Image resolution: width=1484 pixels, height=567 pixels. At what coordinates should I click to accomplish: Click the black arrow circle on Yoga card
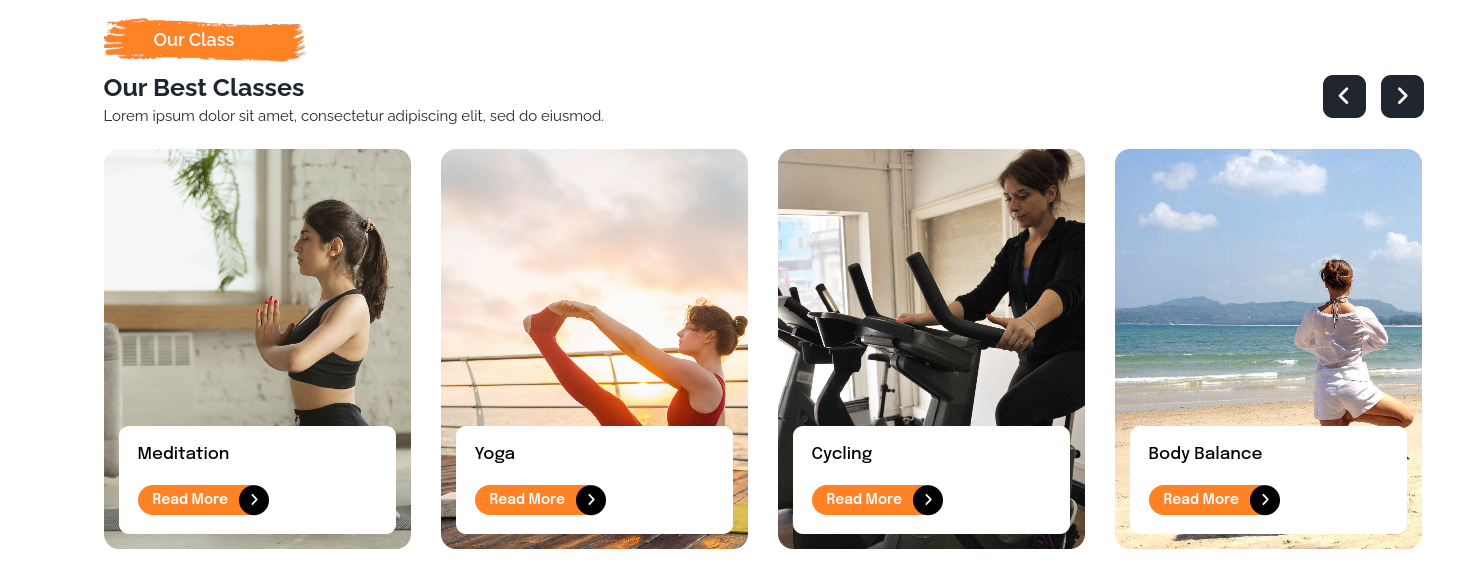pos(591,500)
